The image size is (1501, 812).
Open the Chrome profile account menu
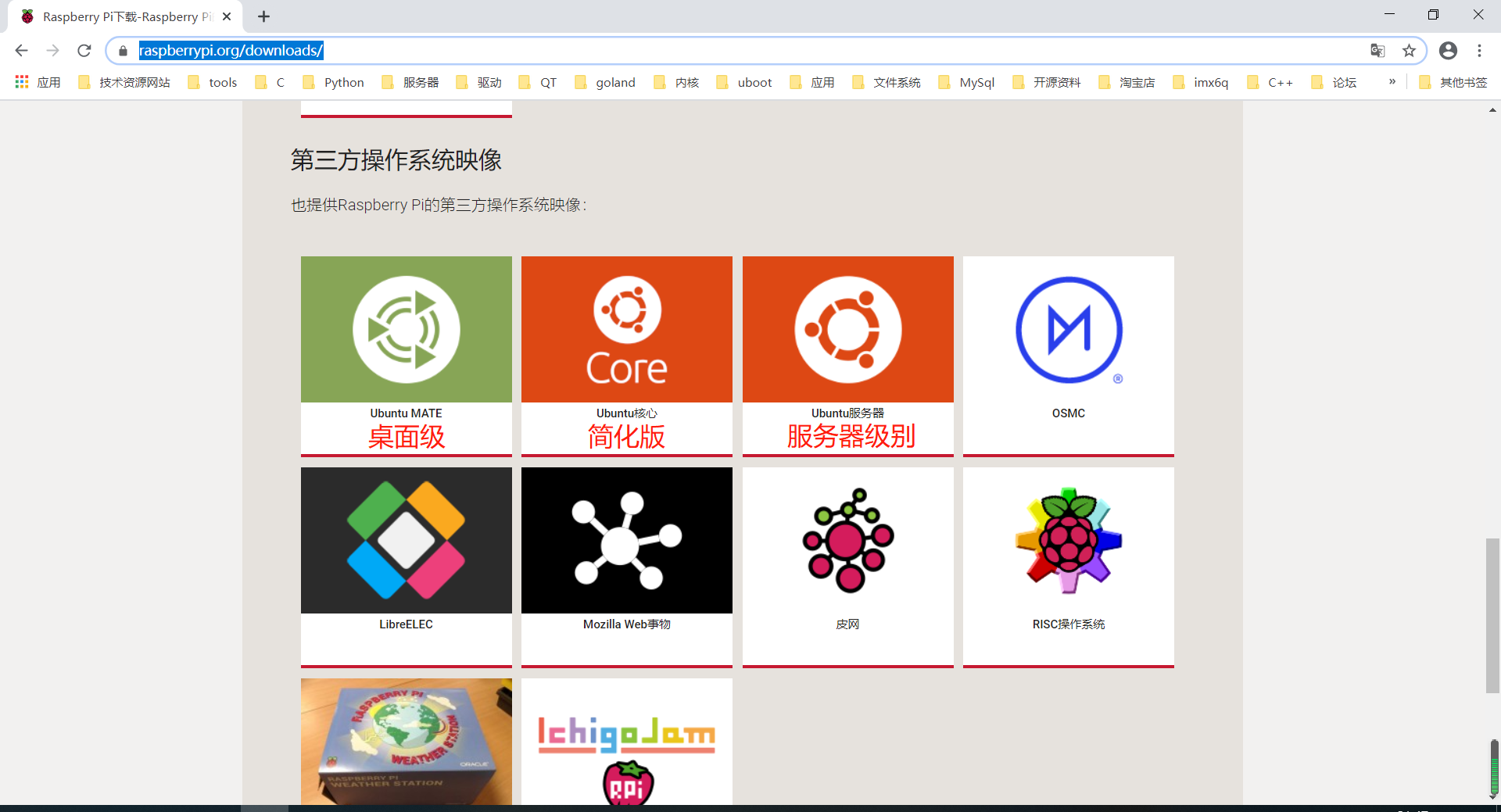point(1448,51)
